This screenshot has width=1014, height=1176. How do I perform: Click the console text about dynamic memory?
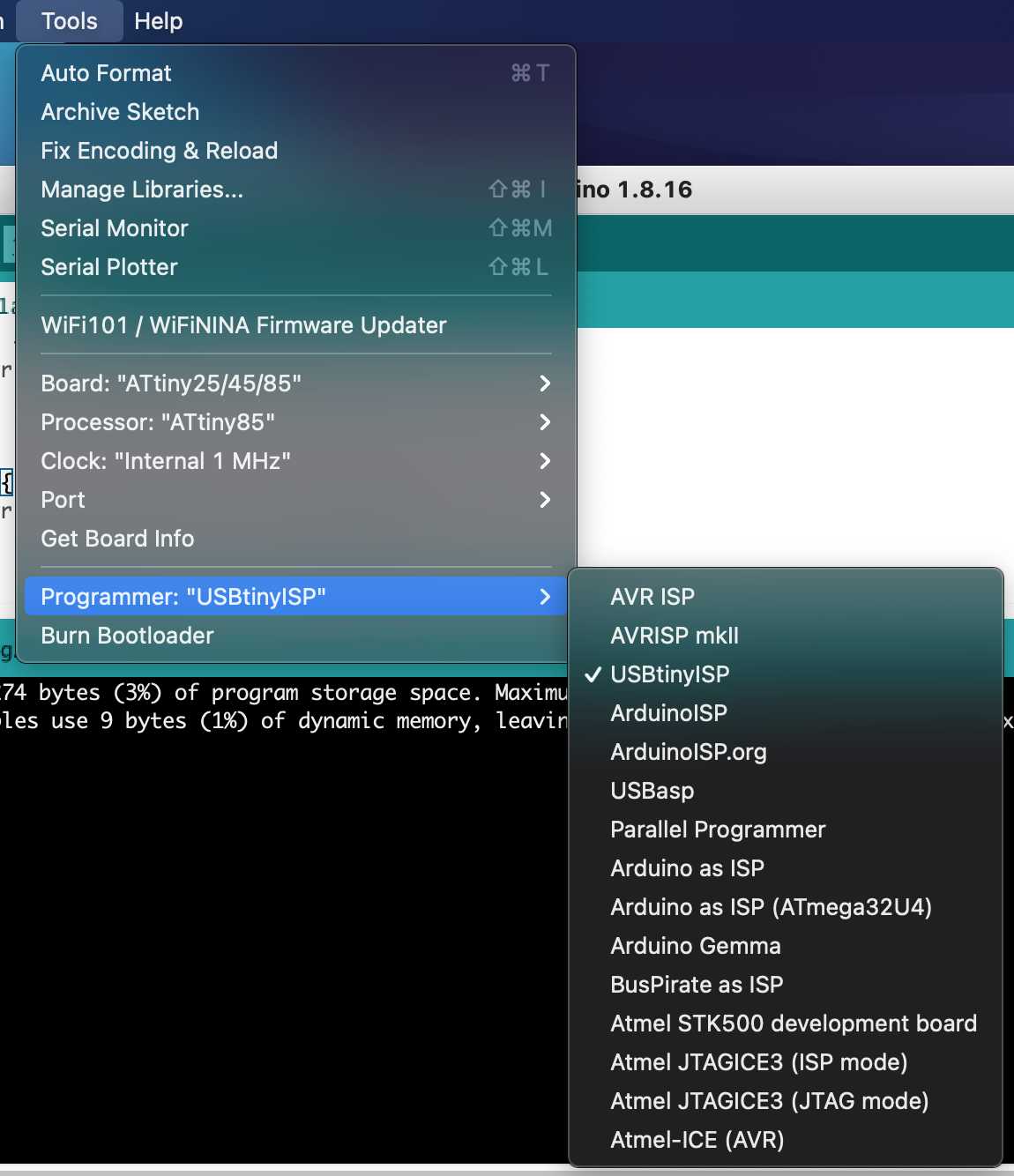click(284, 721)
